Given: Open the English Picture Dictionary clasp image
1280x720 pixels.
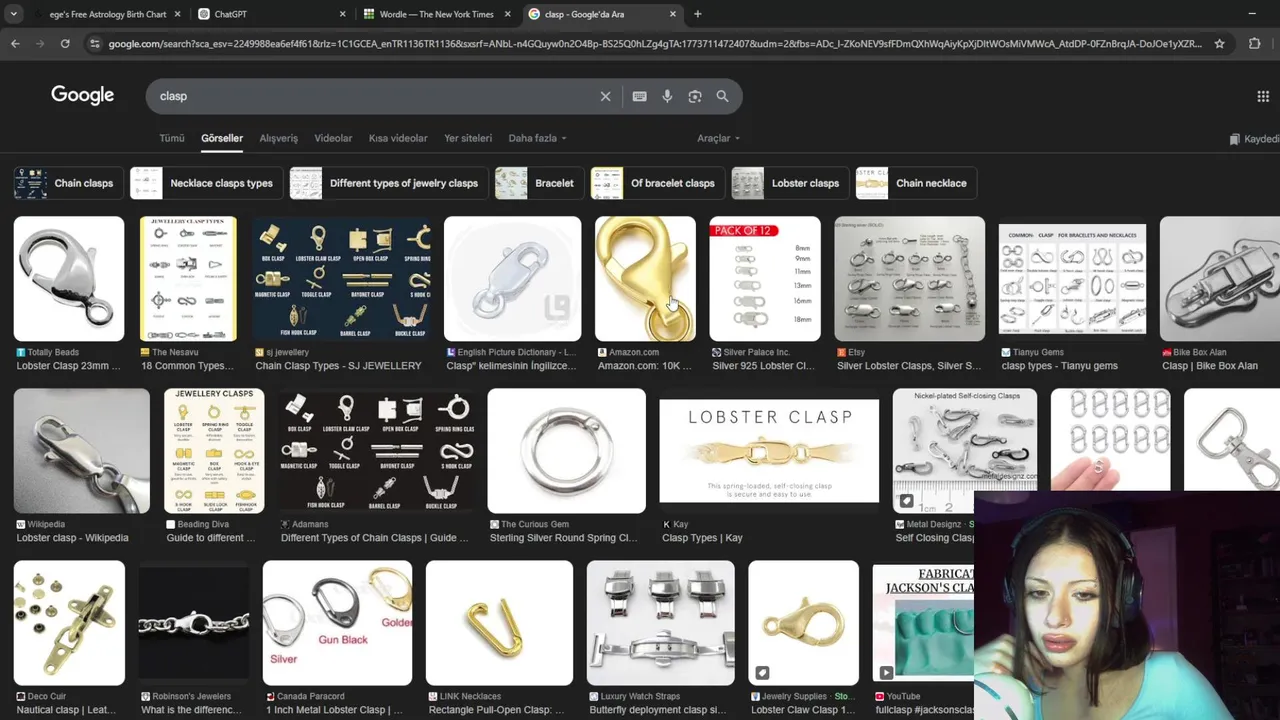Looking at the screenshot, I should [x=512, y=279].
